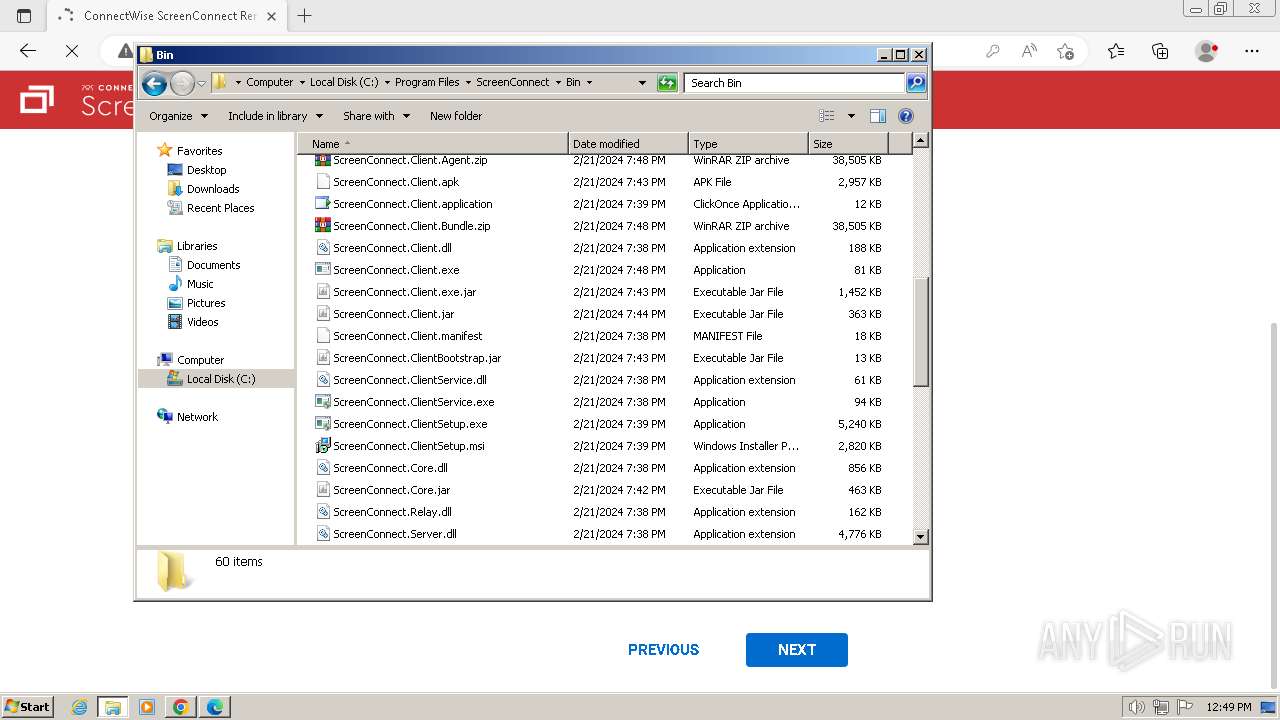Open Pictures library

pyautogui.click(x=206, y=303)
